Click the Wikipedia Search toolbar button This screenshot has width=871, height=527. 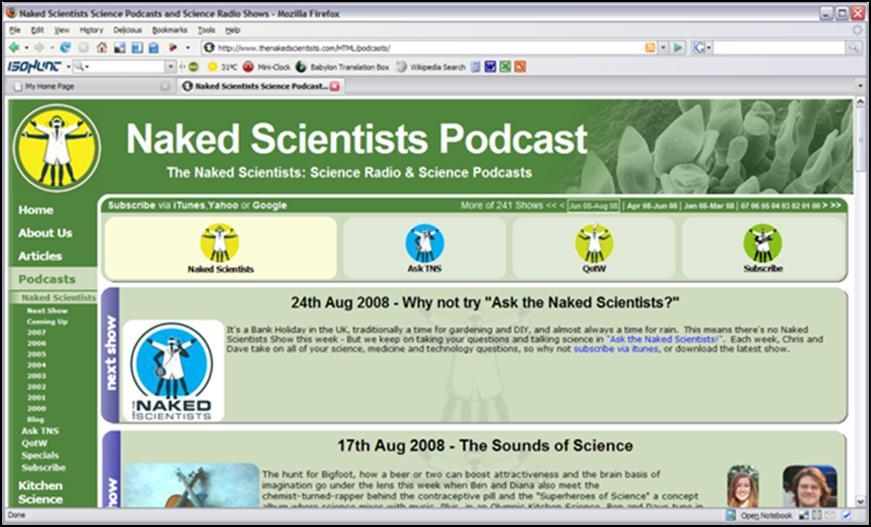click(x=431, y=67)
